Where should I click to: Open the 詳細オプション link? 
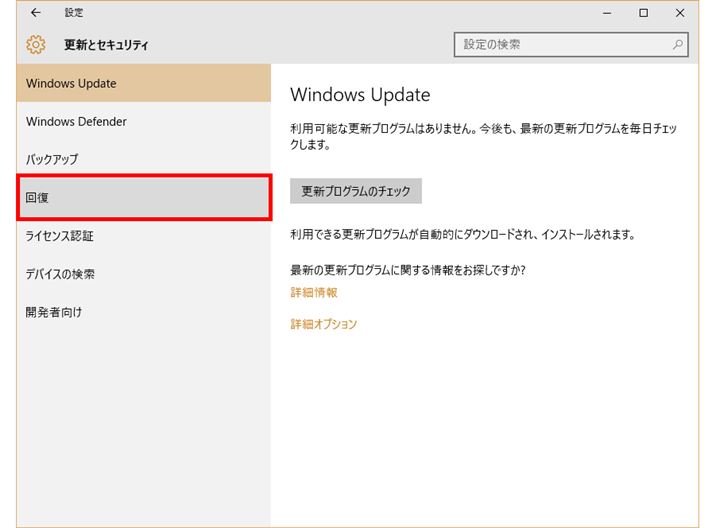point(324,324)
